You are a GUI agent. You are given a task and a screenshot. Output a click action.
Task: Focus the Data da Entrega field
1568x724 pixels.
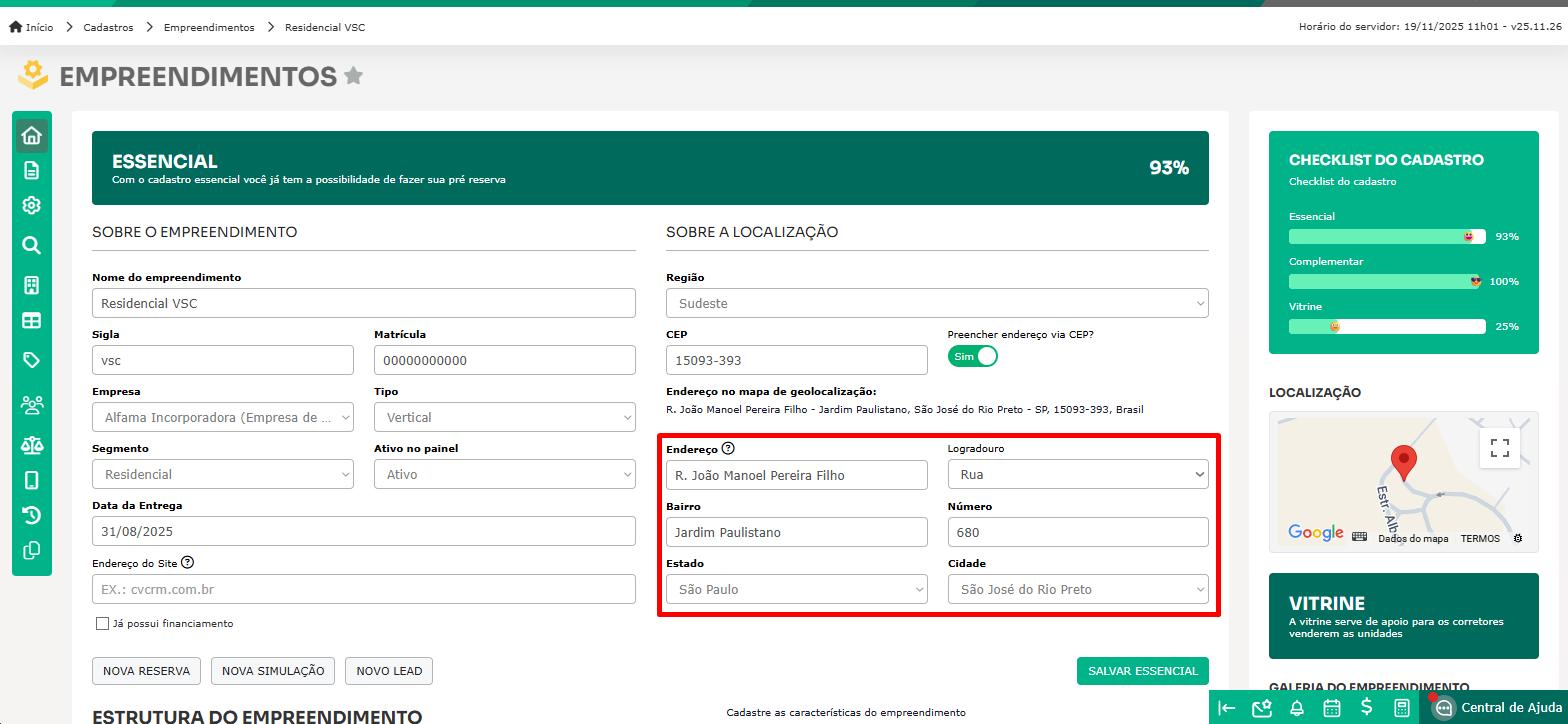pos(364,531)
